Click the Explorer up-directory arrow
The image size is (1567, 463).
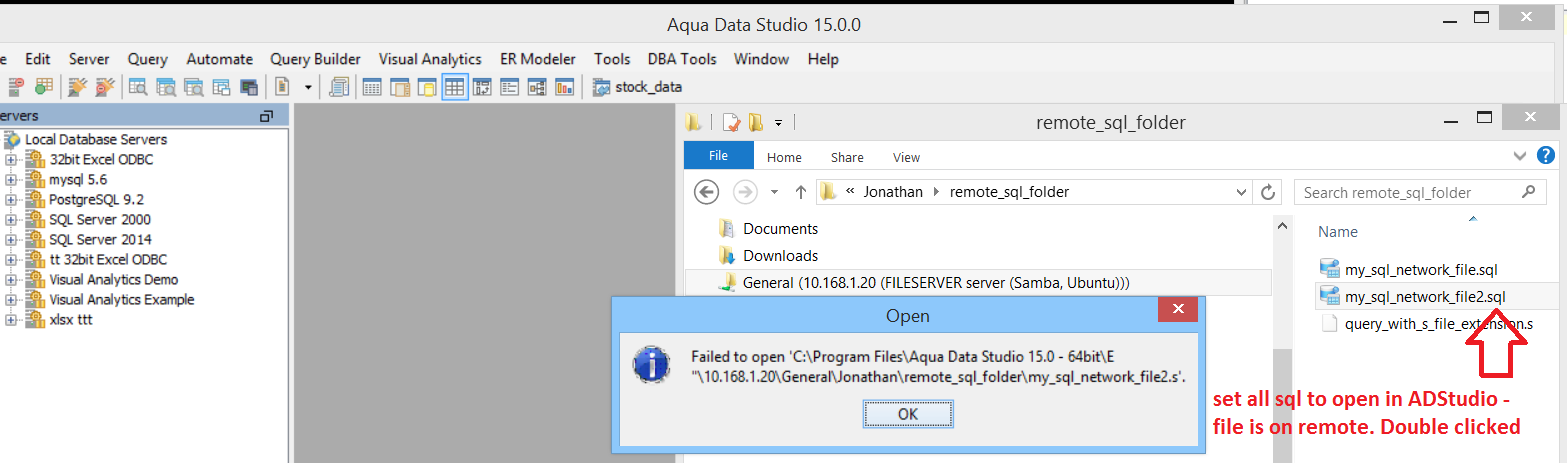[801, 192]
